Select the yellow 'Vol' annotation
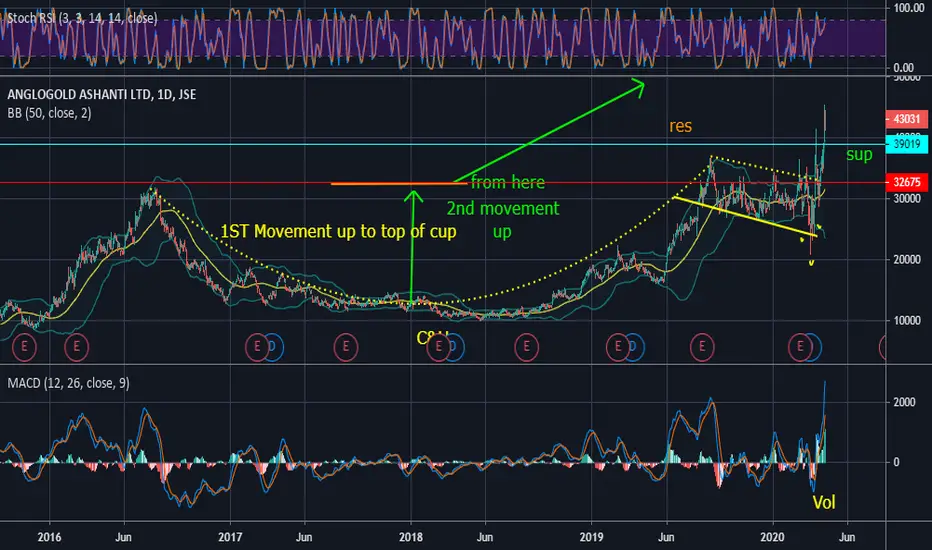 [824, 502]
